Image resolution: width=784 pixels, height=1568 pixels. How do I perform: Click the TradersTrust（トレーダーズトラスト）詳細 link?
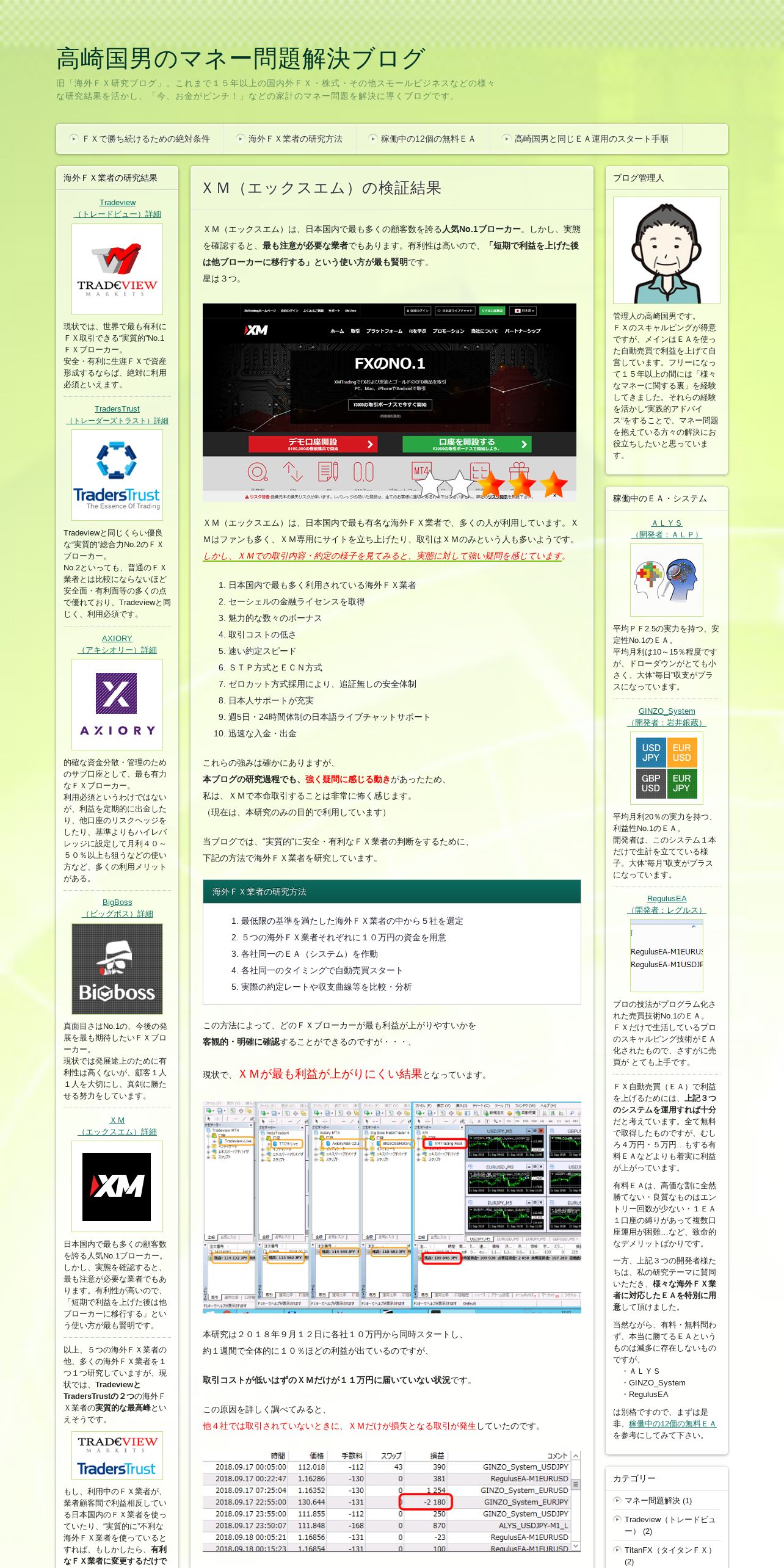(117, 415)
